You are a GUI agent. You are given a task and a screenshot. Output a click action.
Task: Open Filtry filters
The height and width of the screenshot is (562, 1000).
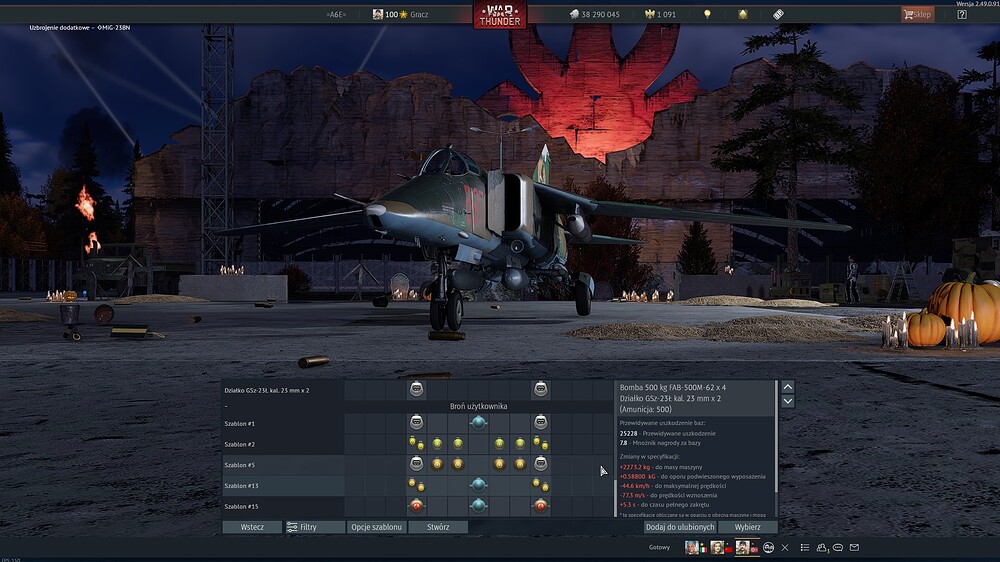click(302, 527)
